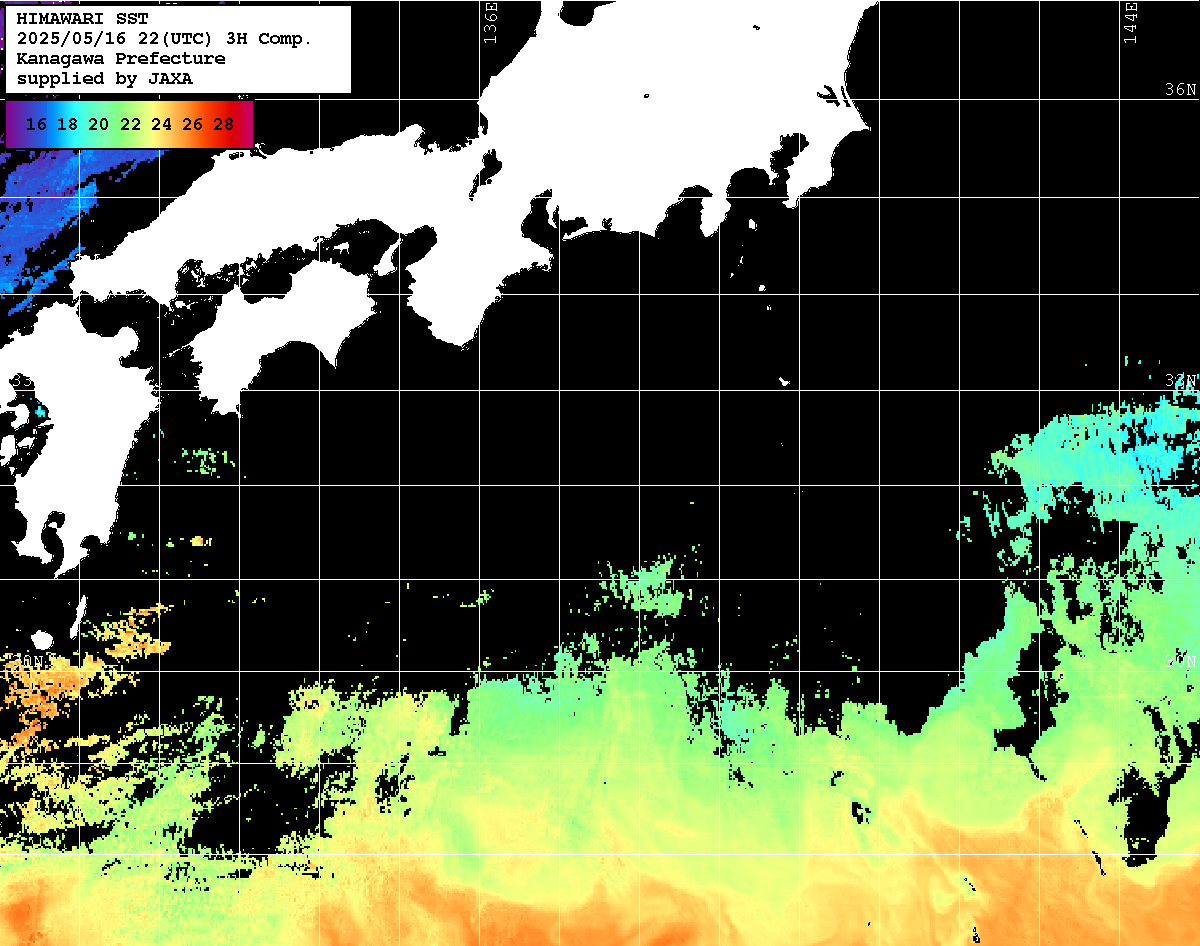Click the 36N latitude label
The width and height of the screenshot is (1200, 946).
[1180, 89]
